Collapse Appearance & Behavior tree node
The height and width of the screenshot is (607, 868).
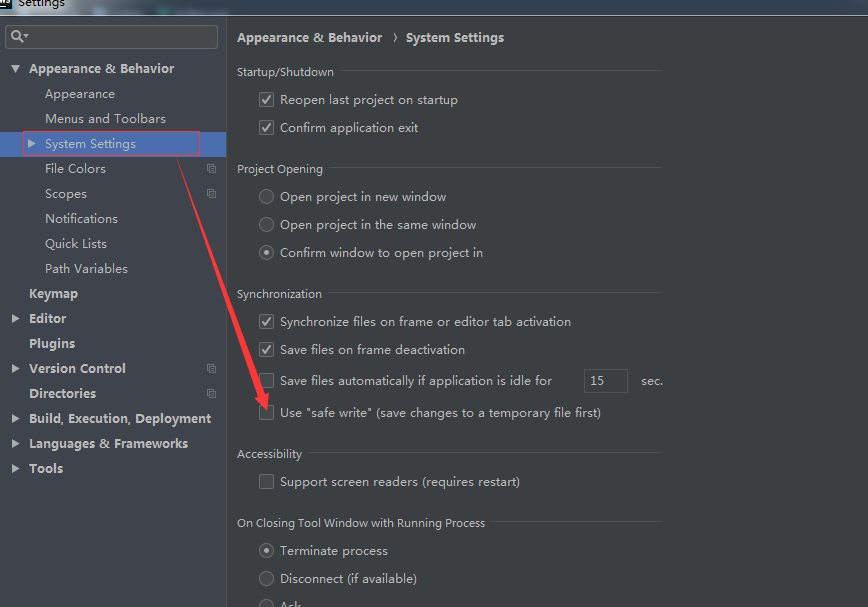tap(16, 69)
